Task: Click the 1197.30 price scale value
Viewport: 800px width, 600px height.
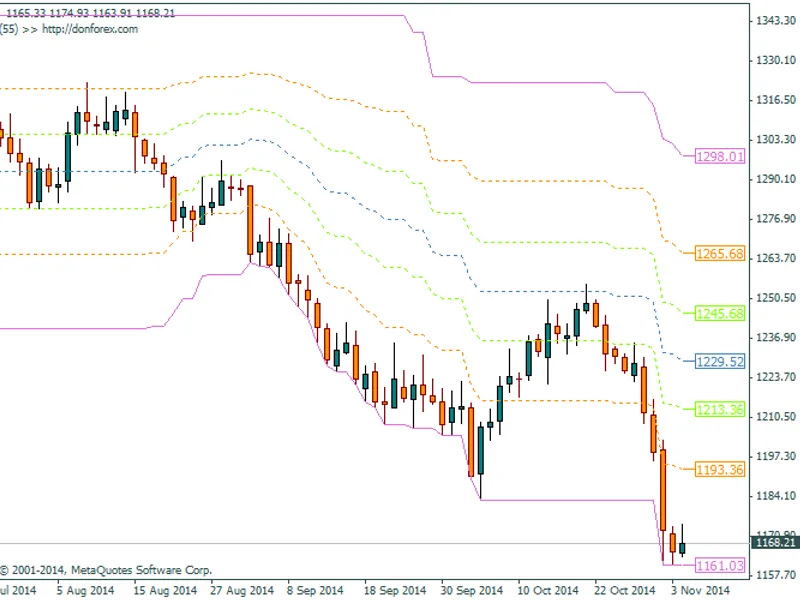Action: click(x=776, y=456)
